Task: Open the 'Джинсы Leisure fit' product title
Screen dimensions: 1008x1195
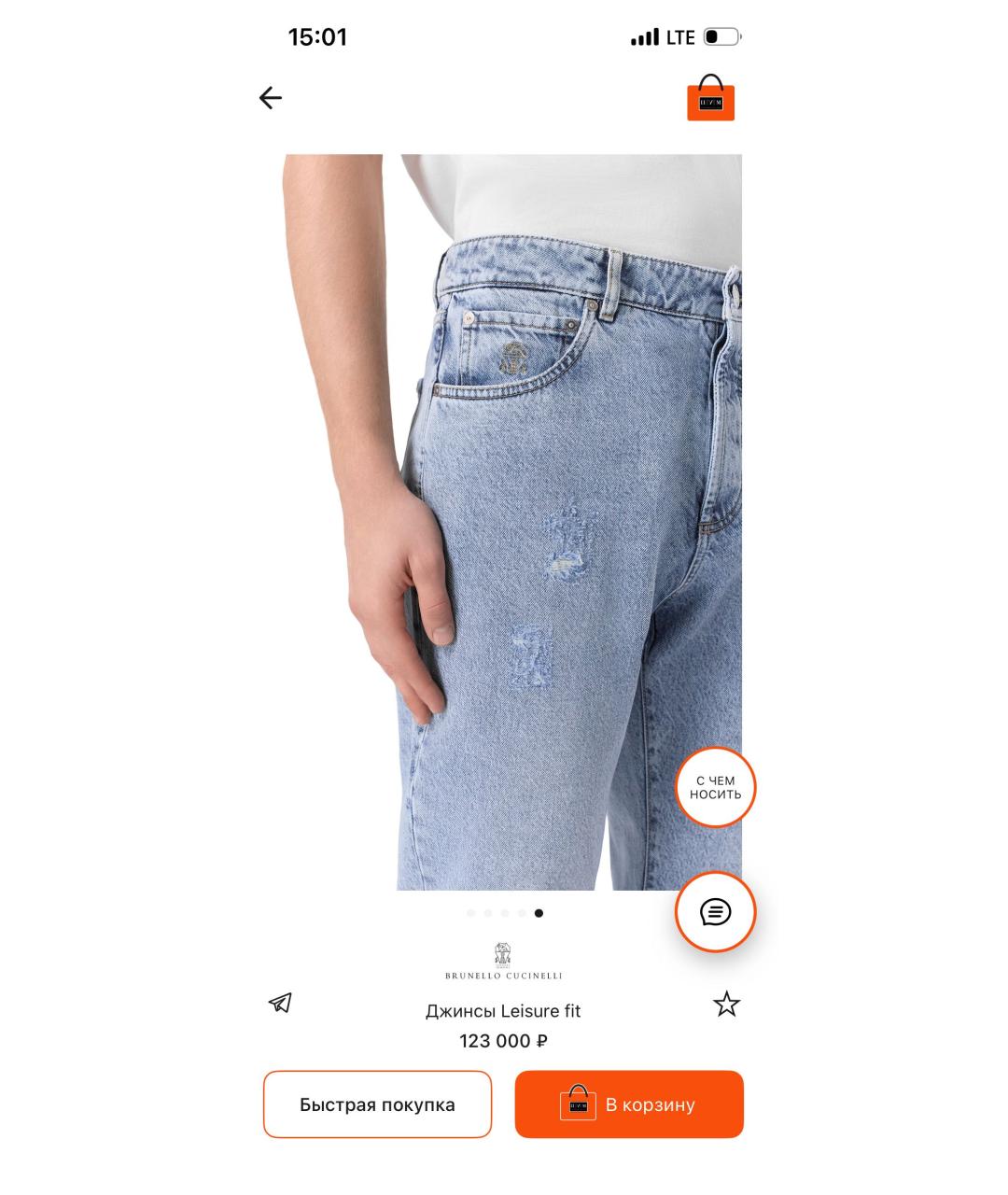Action: tap(503, 1011)
